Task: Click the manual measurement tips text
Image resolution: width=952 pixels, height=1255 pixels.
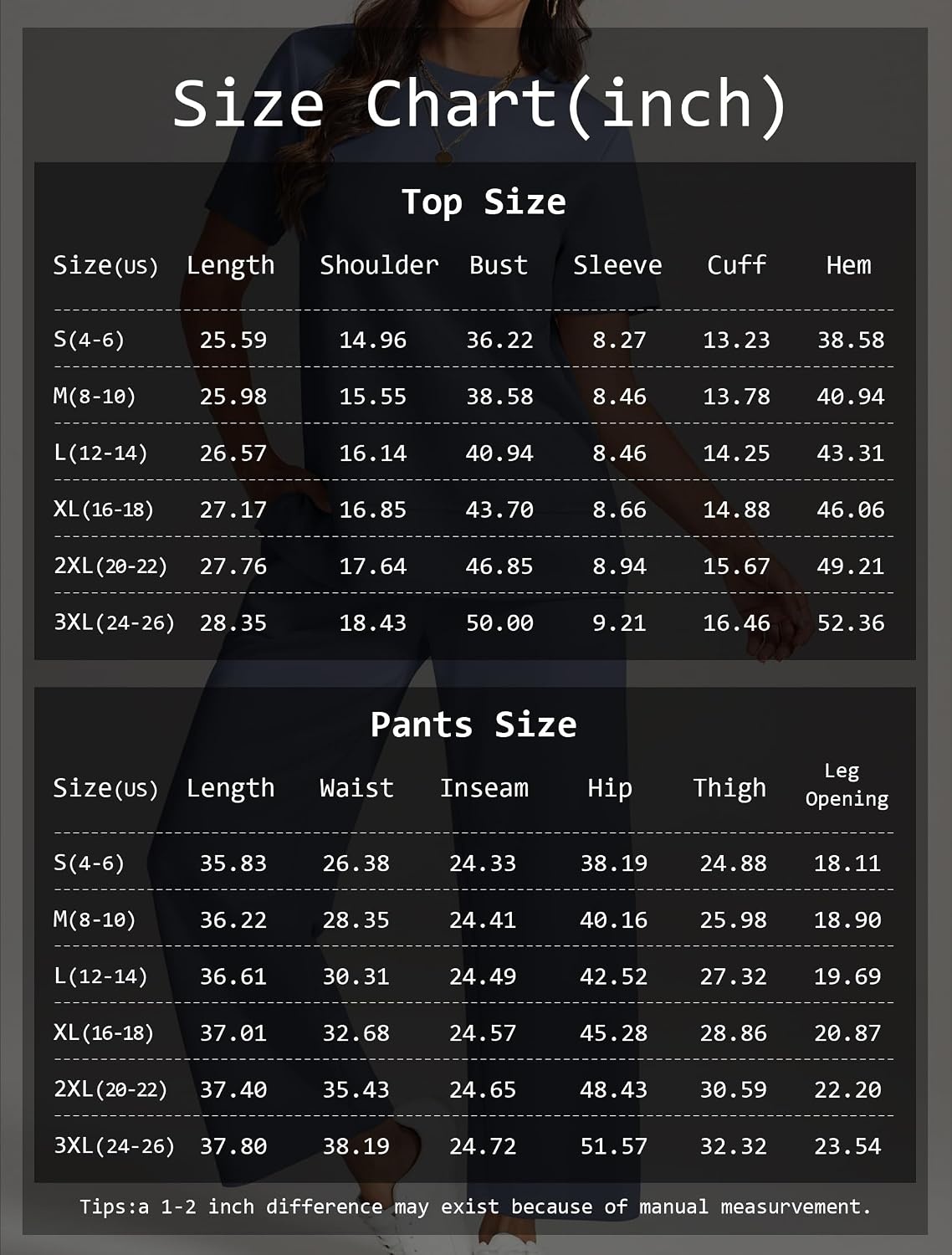Action: (x=475, y=1206)
